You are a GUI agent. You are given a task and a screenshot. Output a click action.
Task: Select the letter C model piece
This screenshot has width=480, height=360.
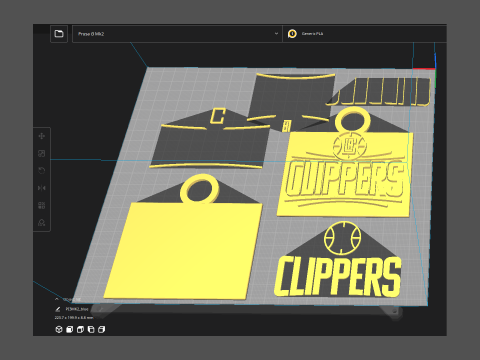(218, 116)
